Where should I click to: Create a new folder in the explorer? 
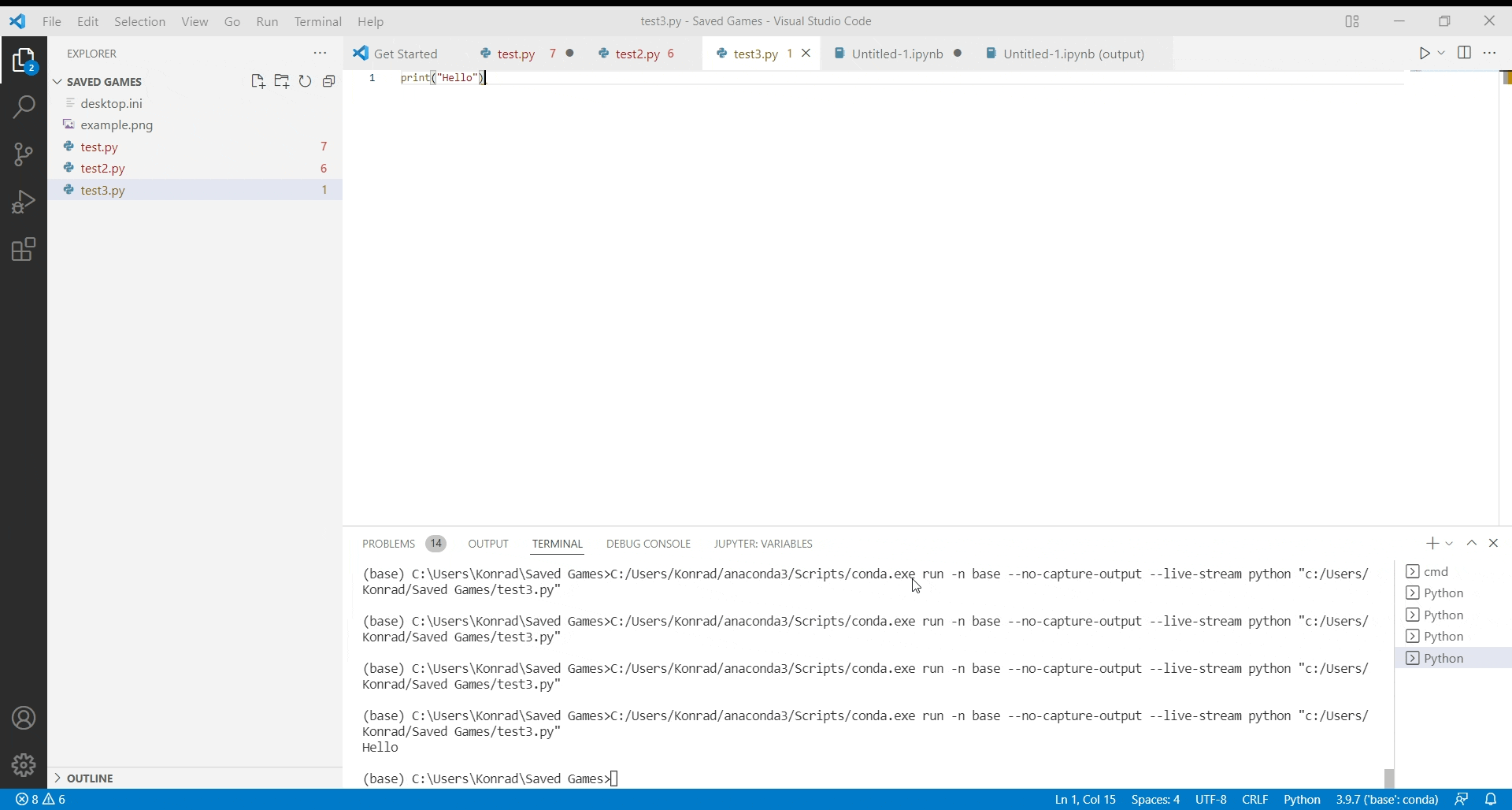click(x=282, y=81)
